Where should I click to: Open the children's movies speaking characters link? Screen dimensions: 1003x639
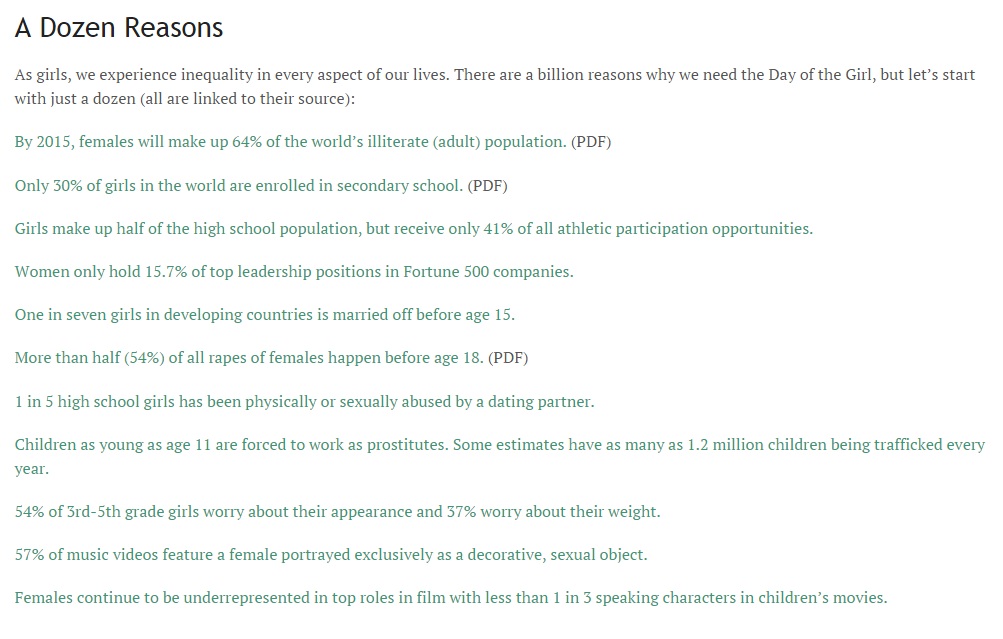pyautogui.click(x=450, y=598)
